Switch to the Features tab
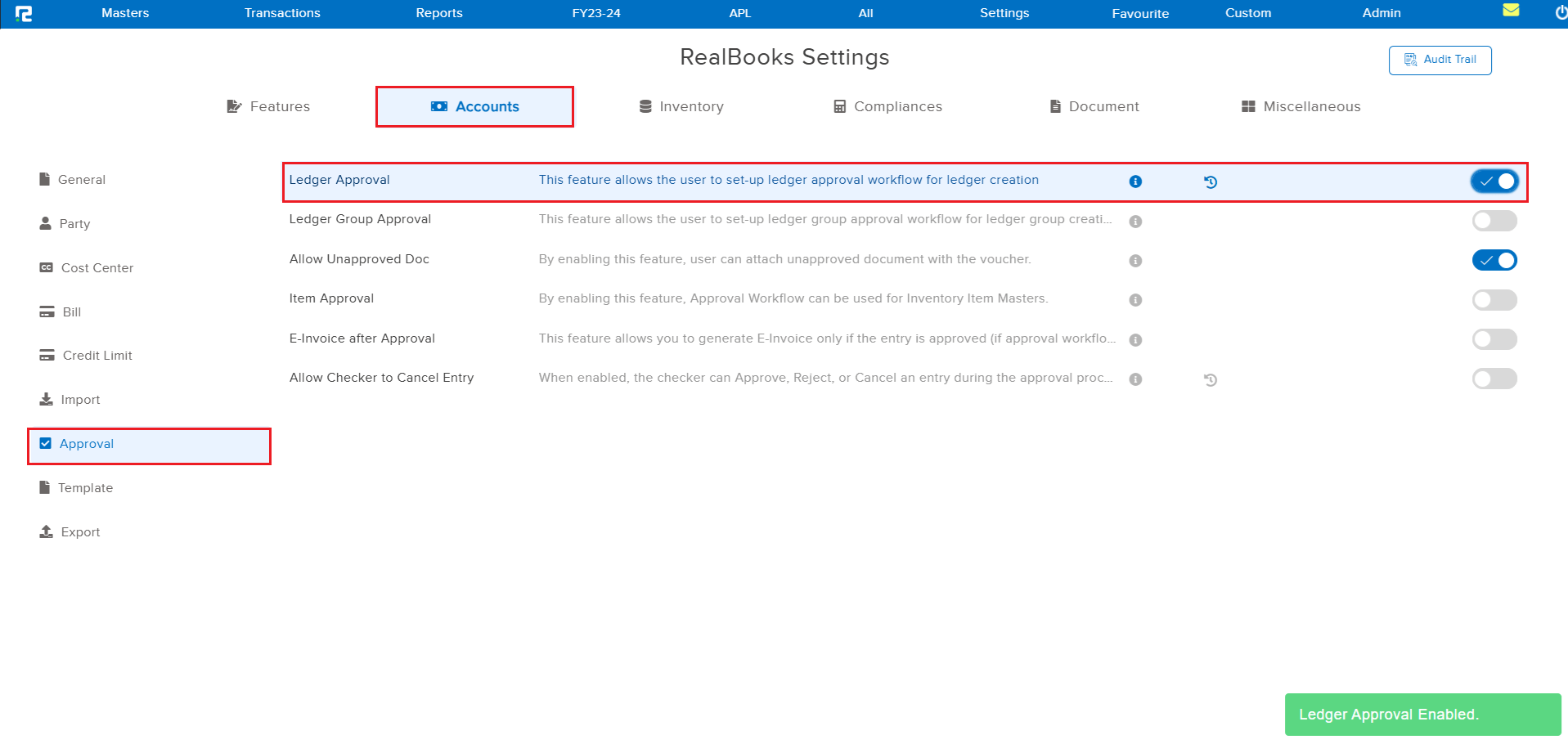1568x744 pixels. [x=268, y=106]
